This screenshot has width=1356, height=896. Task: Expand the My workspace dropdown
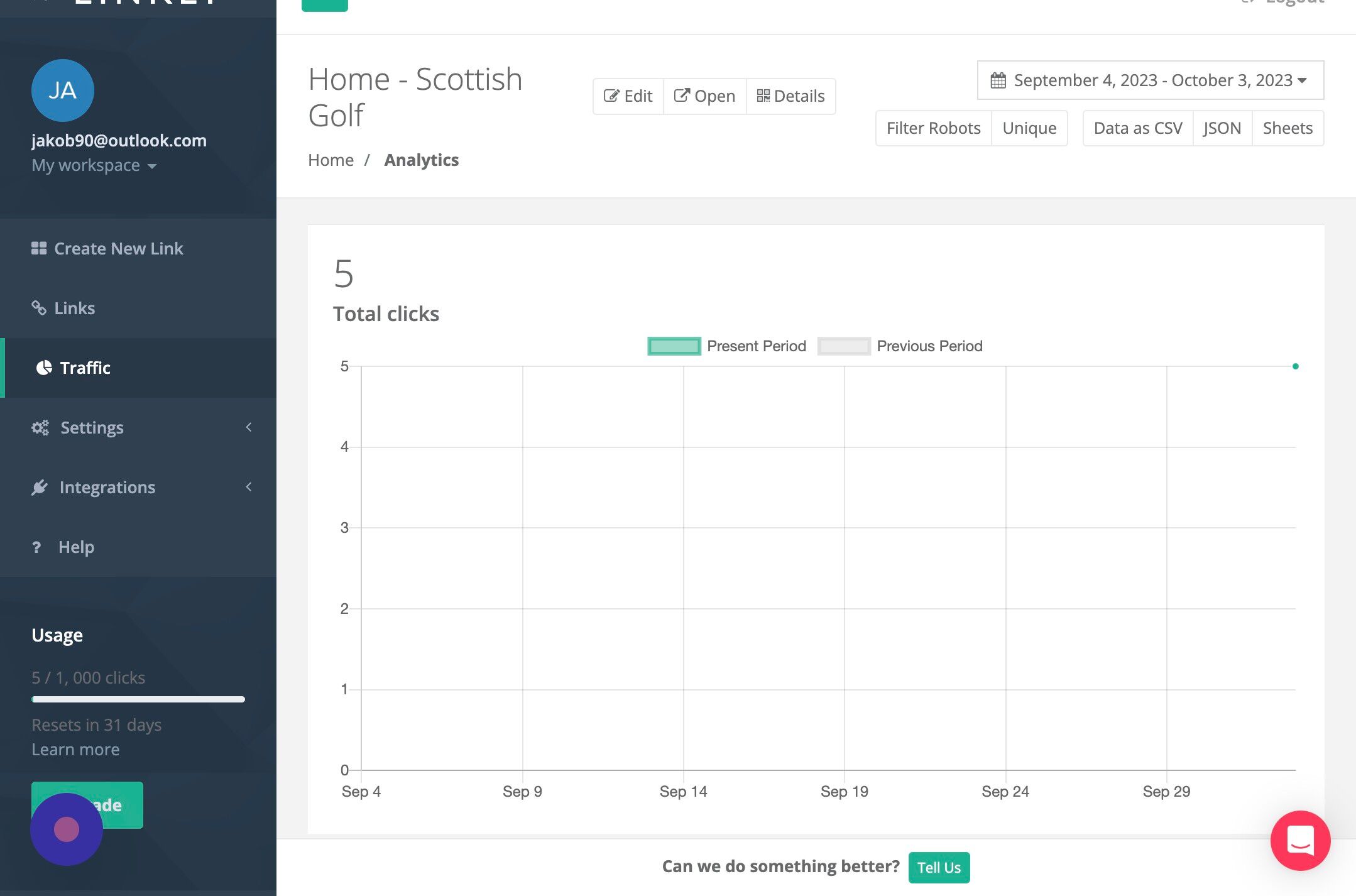click(x=94, y=165)
